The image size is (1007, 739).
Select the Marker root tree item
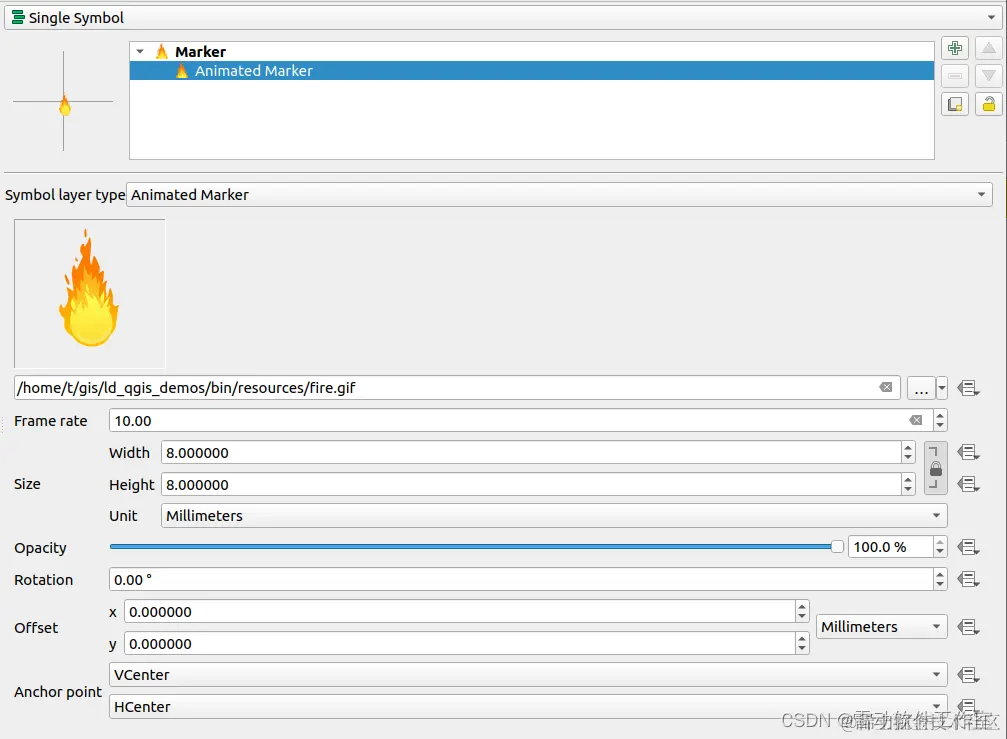tap(200, 51)
